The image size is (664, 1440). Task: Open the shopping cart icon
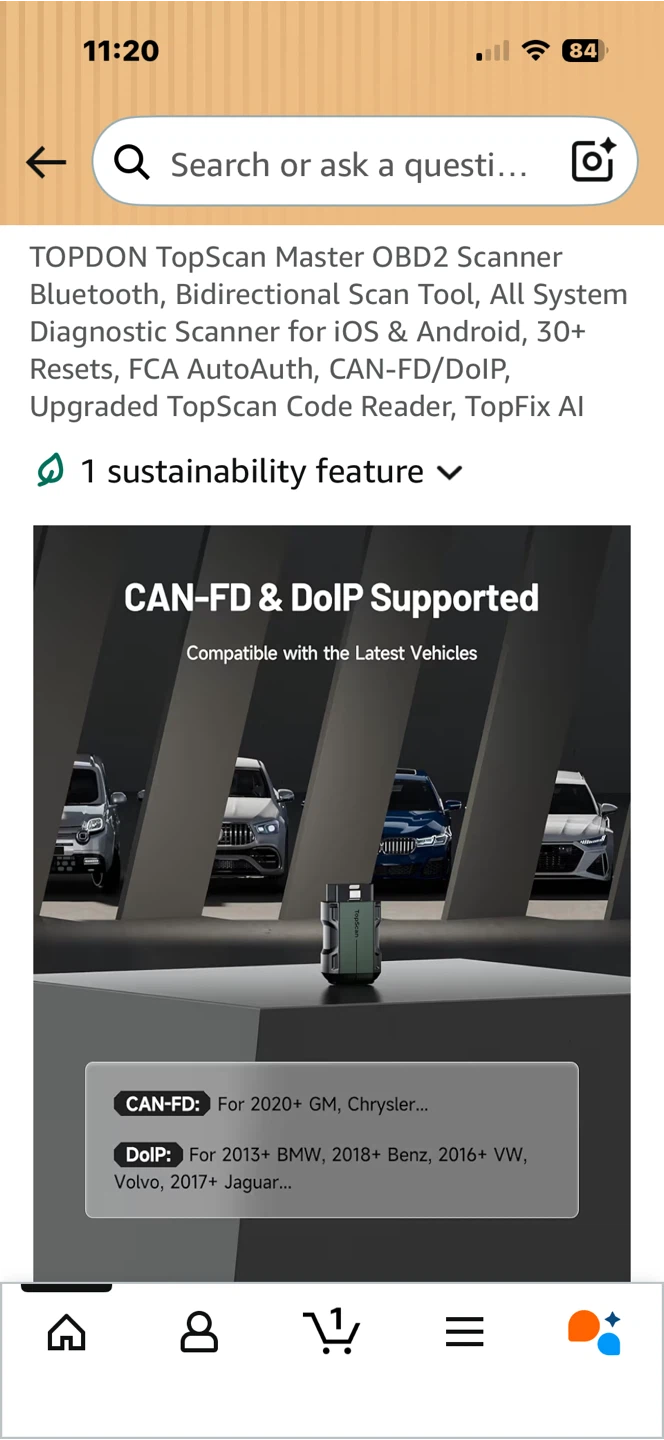tap(331, 1330)
